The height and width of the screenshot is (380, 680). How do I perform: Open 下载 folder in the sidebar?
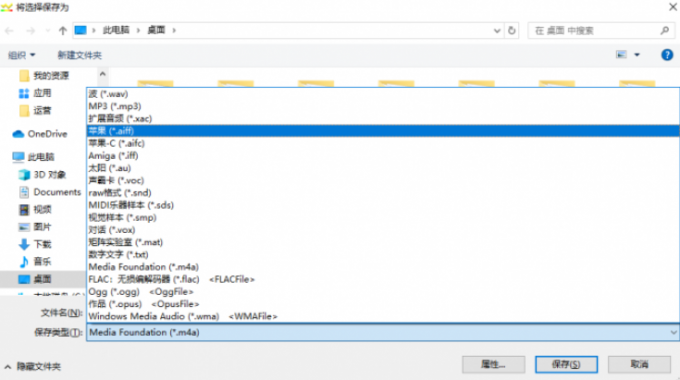coord(35,244)
